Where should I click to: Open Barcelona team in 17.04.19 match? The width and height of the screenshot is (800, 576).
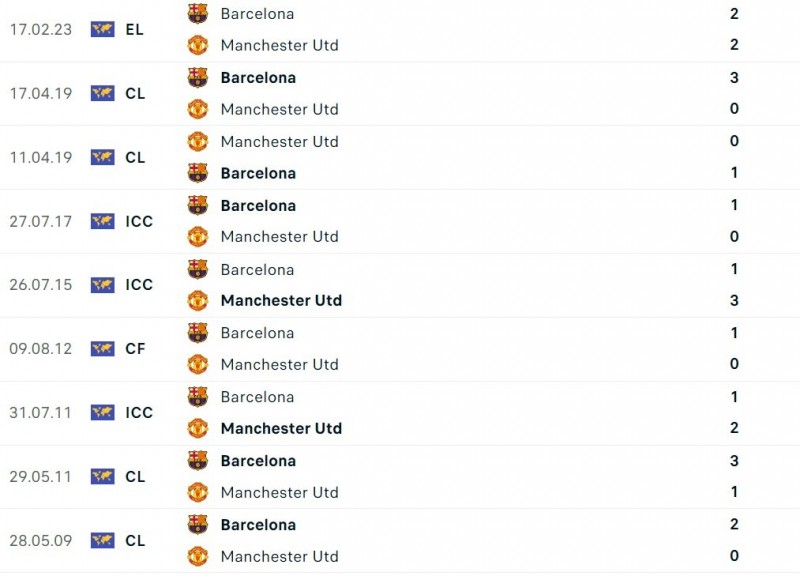coord(258,77)
